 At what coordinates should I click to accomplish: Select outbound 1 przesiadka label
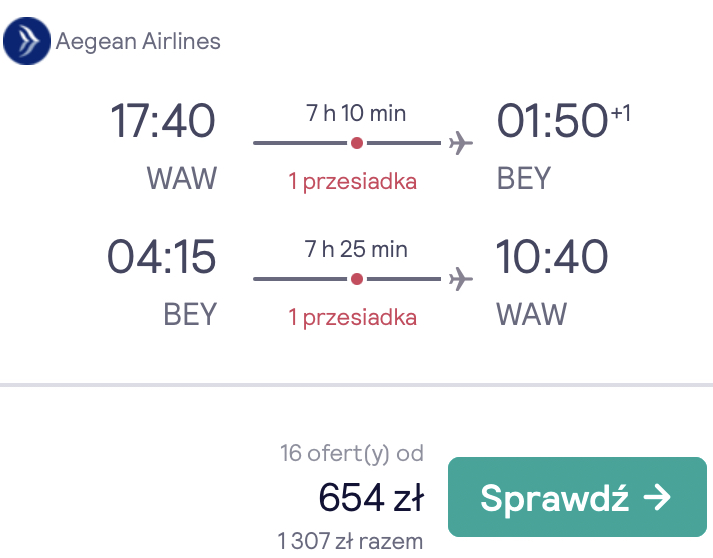click(x=353, y=182)
